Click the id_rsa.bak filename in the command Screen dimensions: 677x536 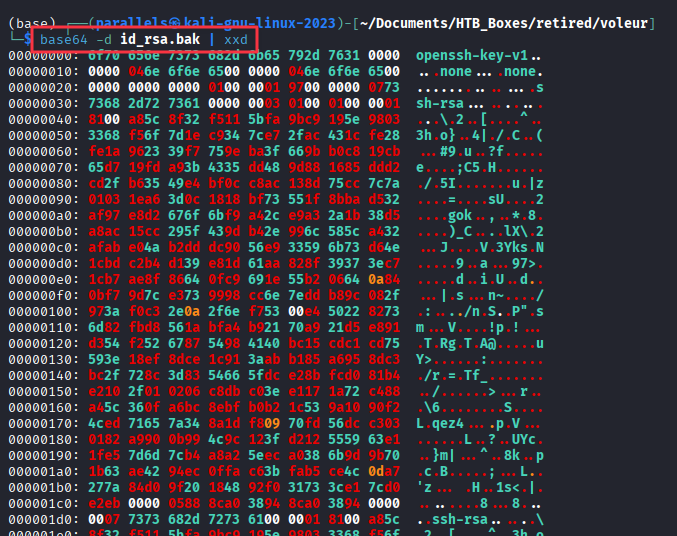[160, 39]
